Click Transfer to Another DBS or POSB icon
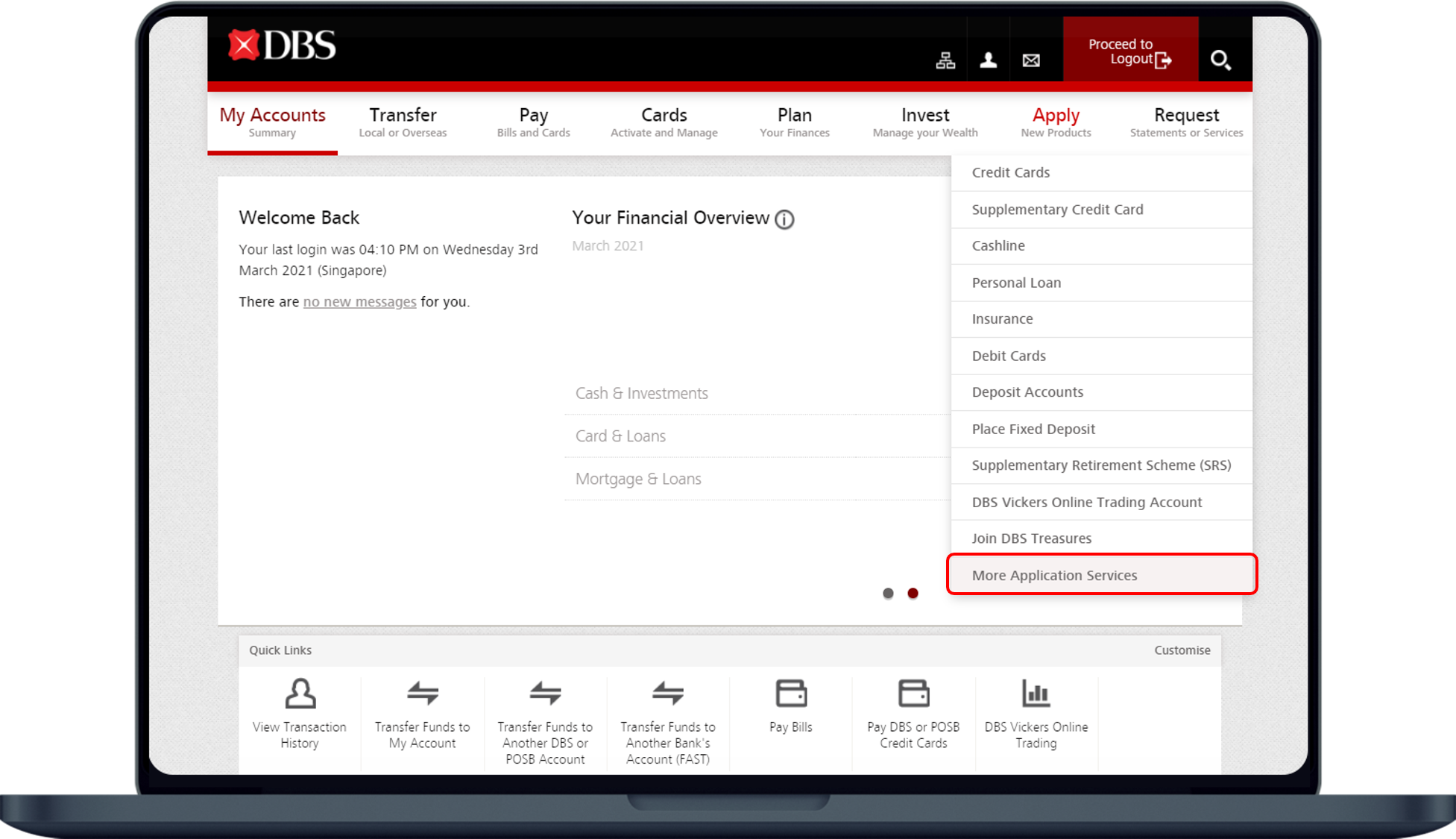 pyautogui.click(x=545, y=694)
